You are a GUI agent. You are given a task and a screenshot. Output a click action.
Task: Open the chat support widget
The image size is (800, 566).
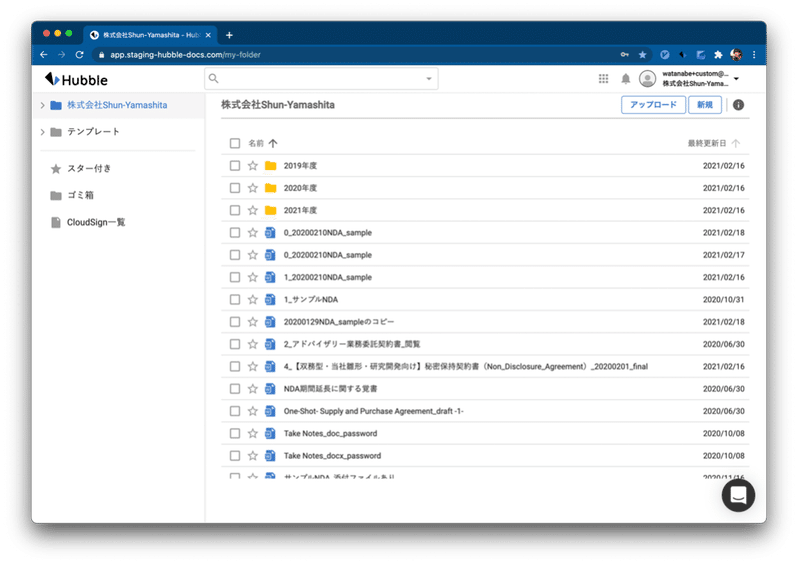[x=738, y=495]
